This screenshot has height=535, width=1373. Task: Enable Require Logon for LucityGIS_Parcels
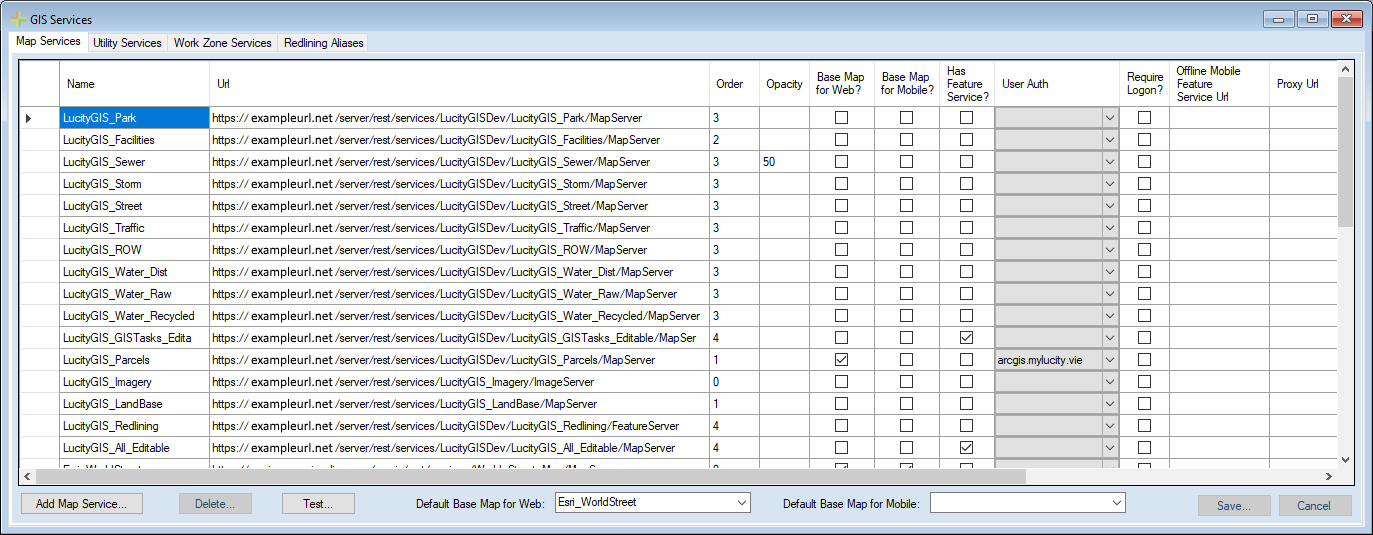[x=1144, y=360]
